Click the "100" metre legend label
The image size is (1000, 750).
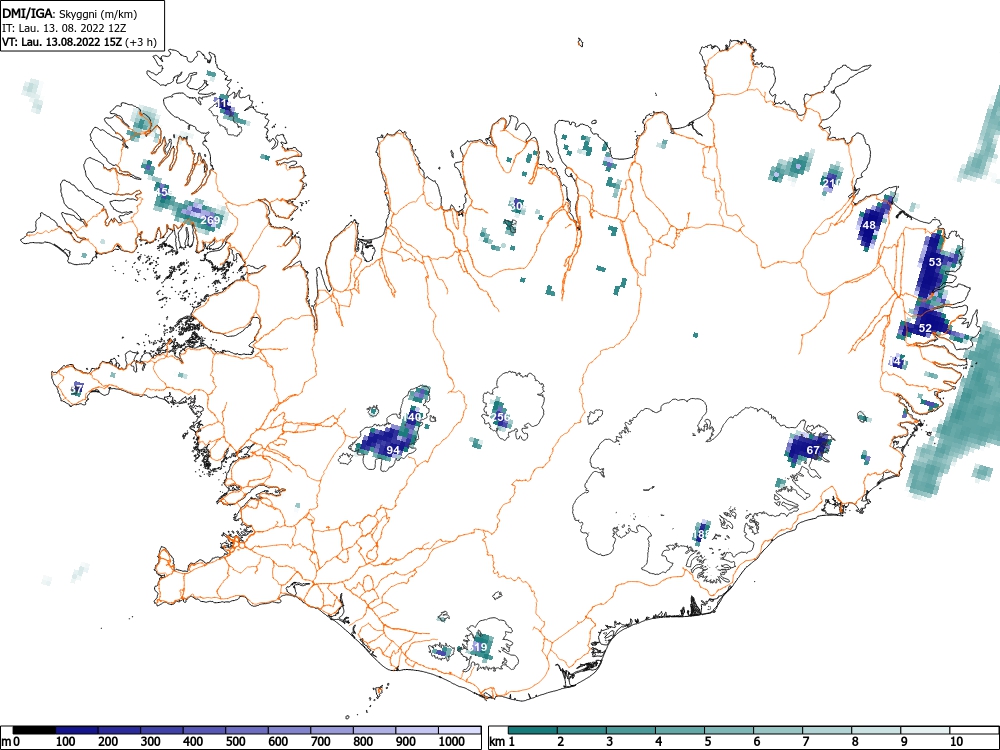66,742
